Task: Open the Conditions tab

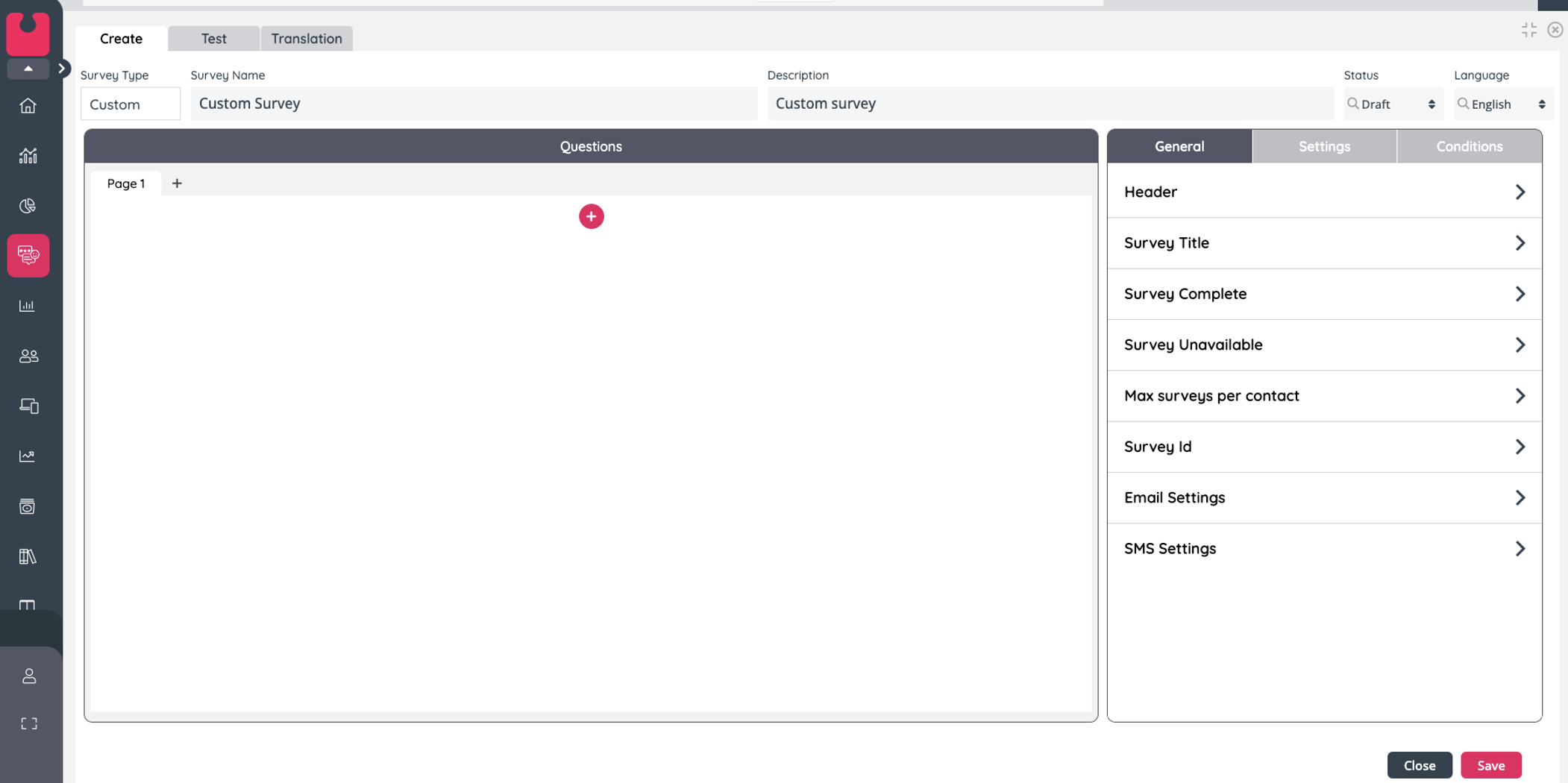Action: 1469,147
